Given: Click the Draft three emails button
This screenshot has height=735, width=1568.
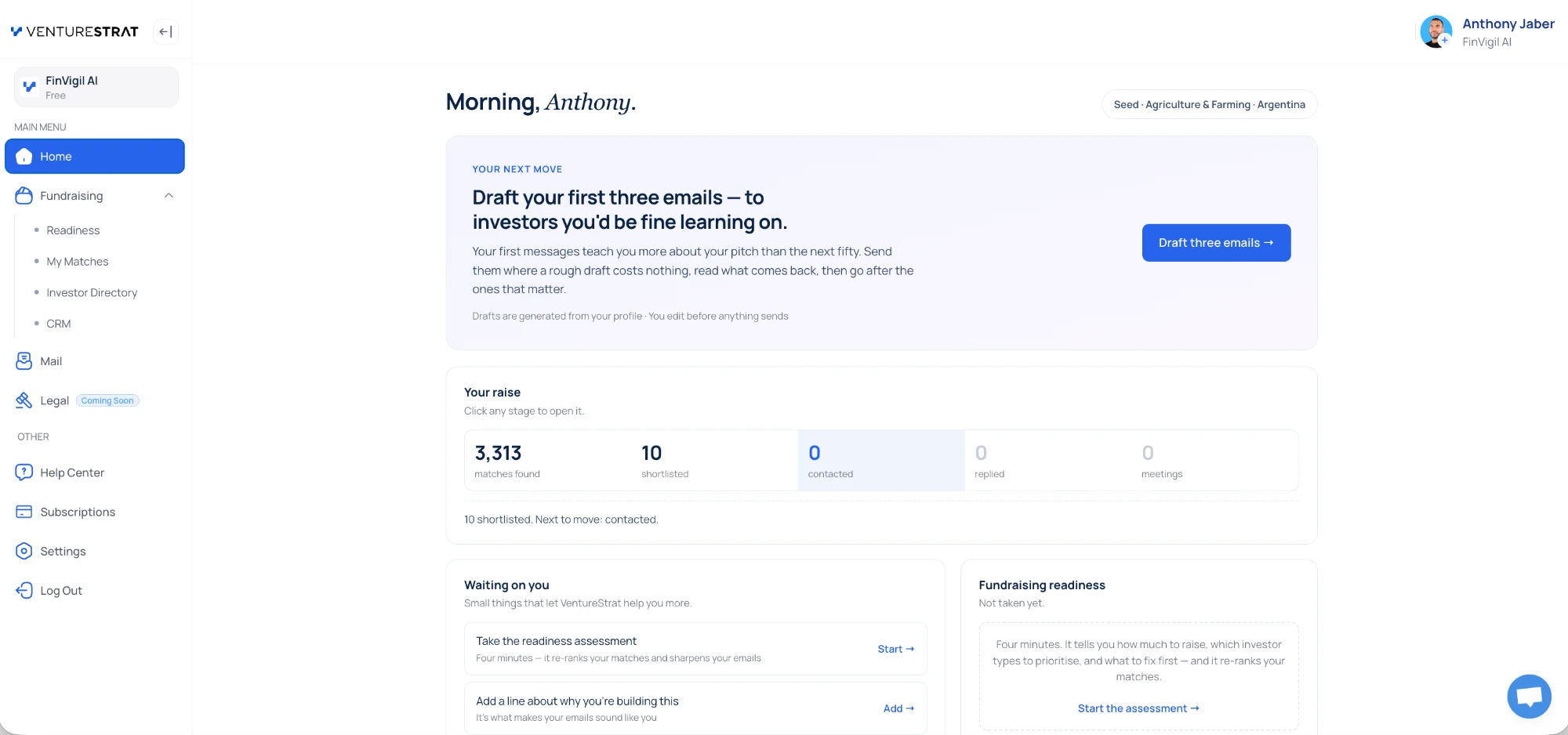Looking at the screenshot, I should pos(1216,243).
